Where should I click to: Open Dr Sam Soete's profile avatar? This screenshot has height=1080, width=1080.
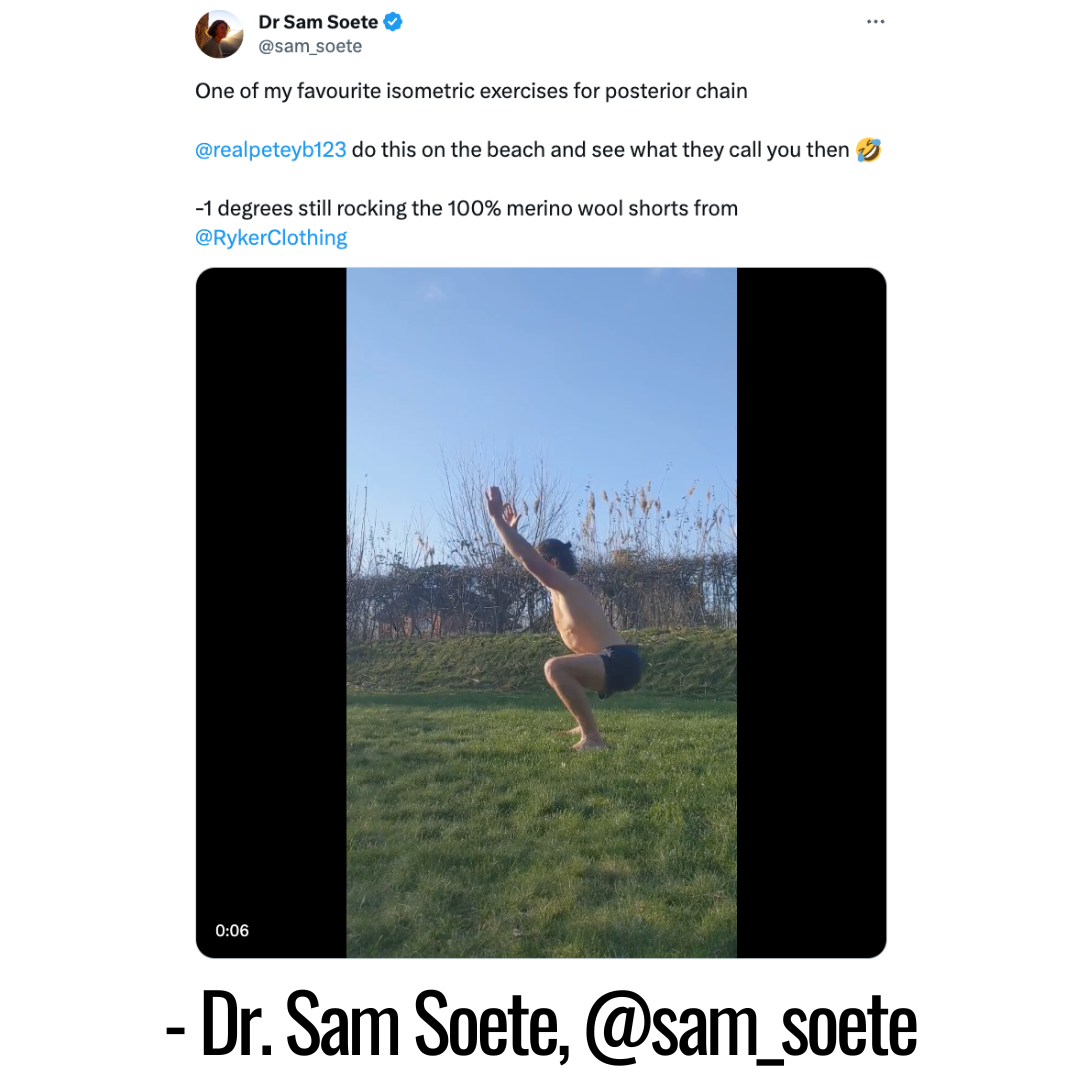[x=219, y=34]
